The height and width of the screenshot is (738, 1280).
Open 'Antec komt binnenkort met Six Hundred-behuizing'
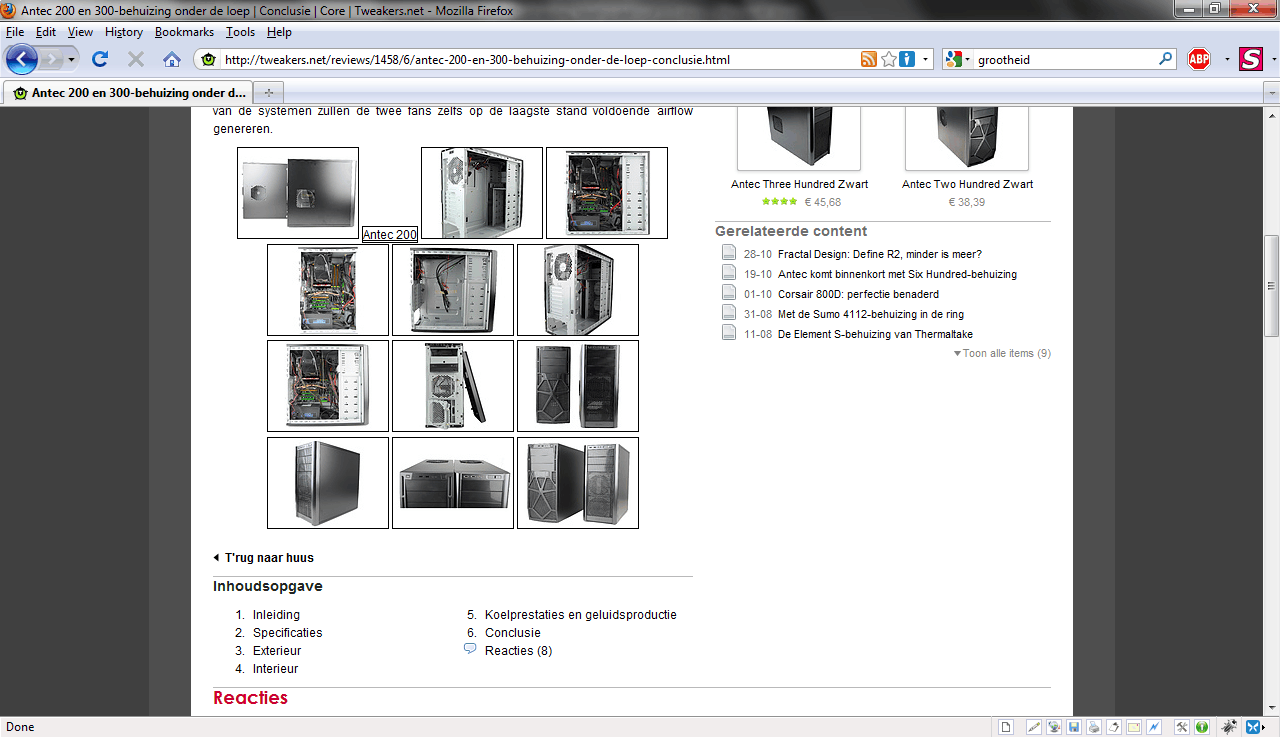pyautogui.click(x=897, y=274)
